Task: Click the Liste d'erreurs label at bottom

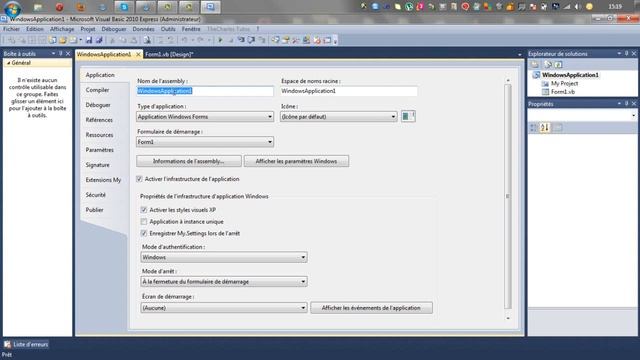Action: [31, 344]
